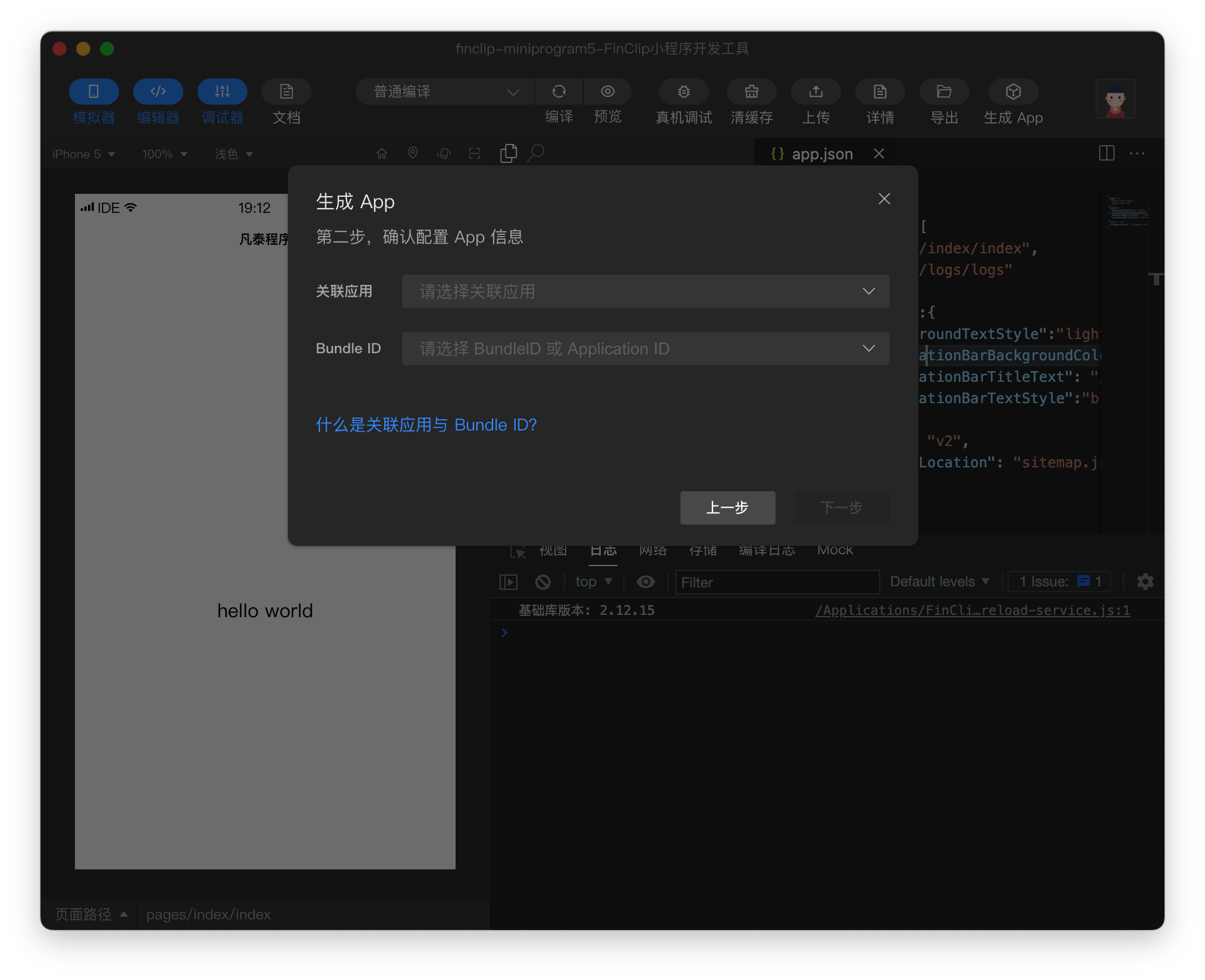
Task: Close the 生成 App dialog
Action: click(884, 199)
